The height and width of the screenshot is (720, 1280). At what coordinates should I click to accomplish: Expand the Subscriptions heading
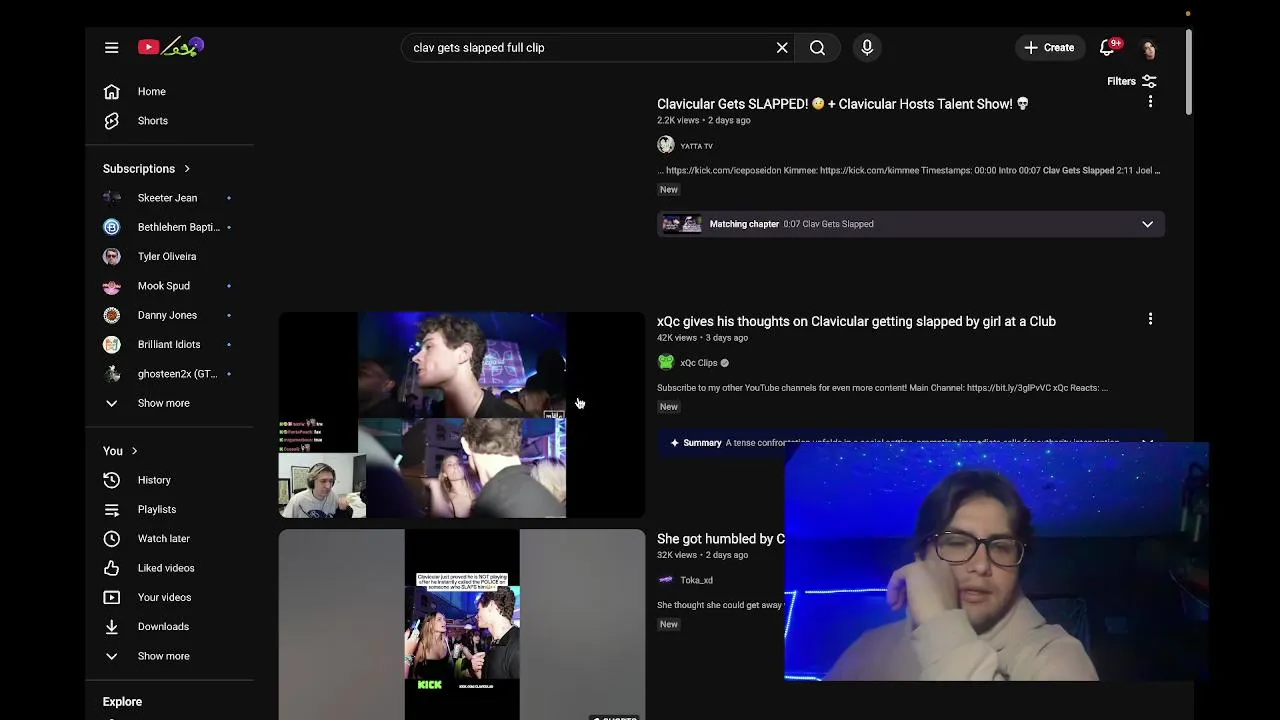147,168
